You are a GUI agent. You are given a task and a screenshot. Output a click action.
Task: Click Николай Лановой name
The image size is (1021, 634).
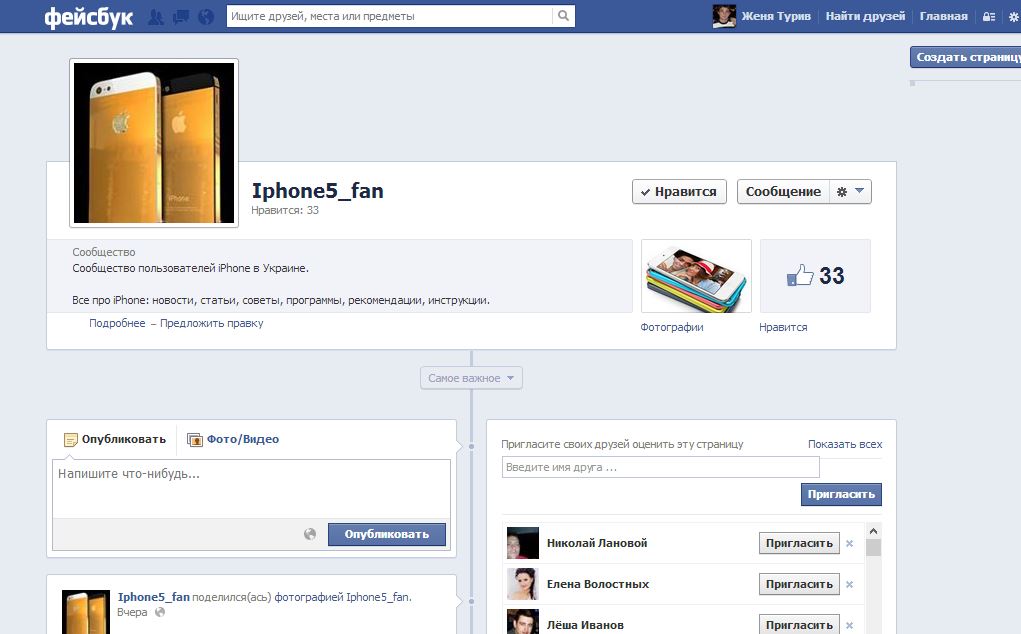(597, 543)
